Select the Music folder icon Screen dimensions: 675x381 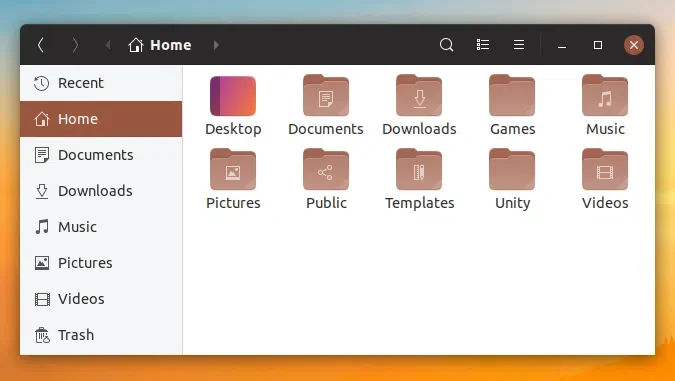tap(605, 95)
